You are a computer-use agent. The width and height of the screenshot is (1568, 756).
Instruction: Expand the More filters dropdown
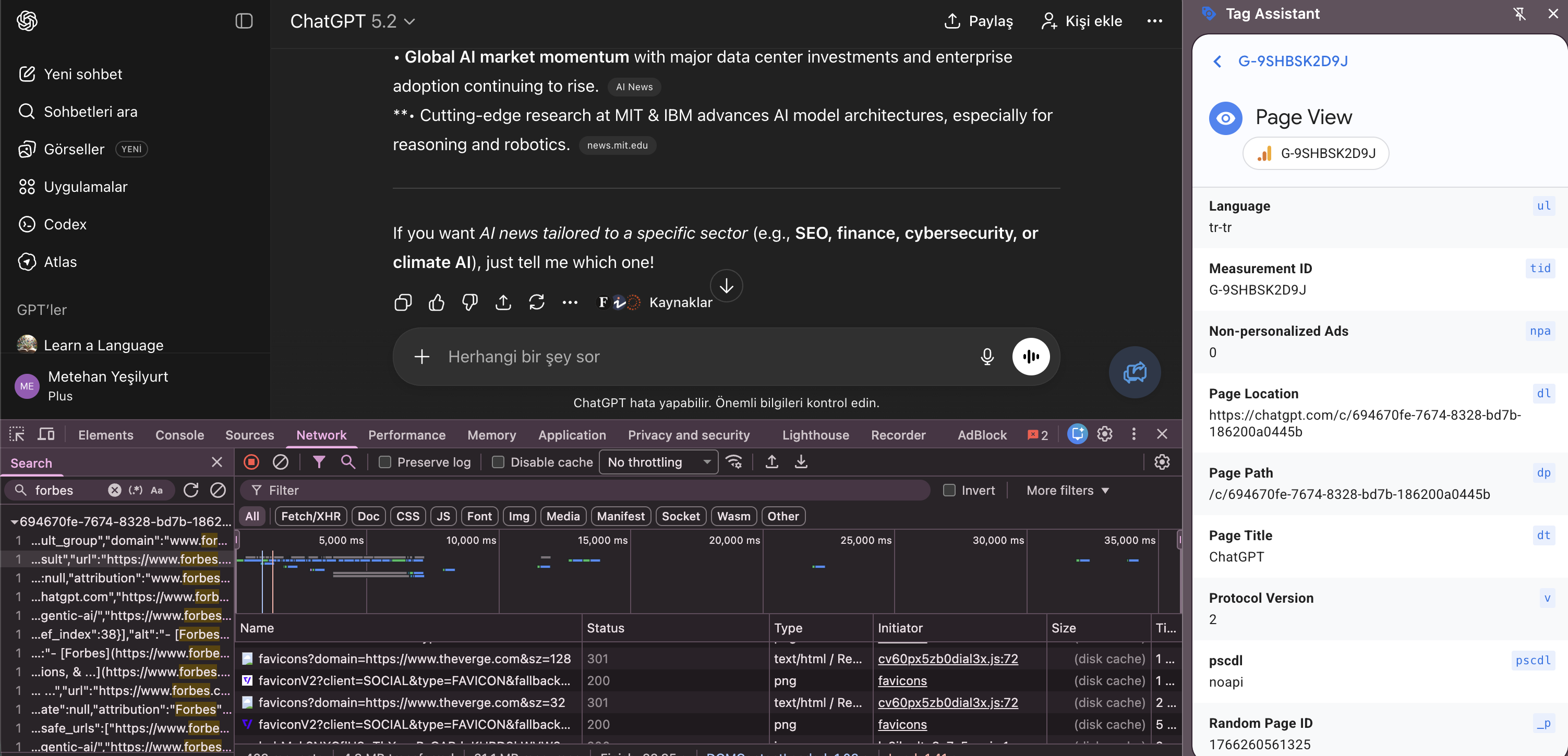click(x=1067, y=490)
